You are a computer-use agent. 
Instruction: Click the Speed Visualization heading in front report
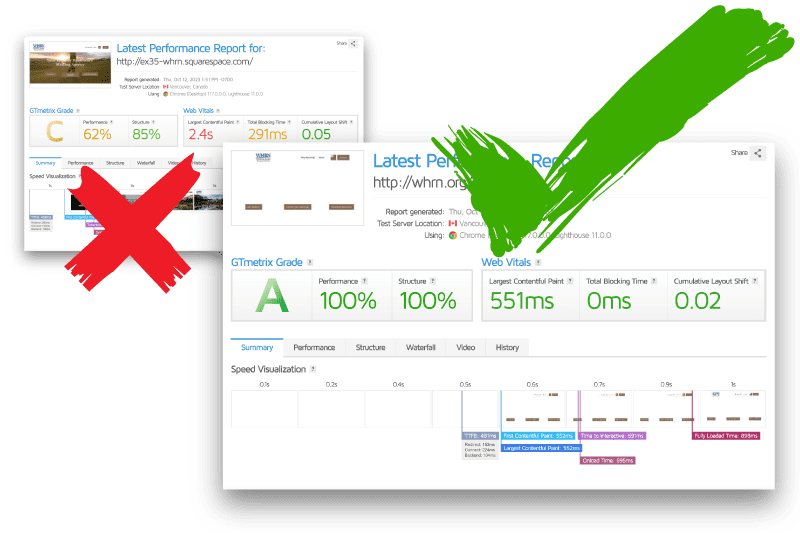[268, 369]
